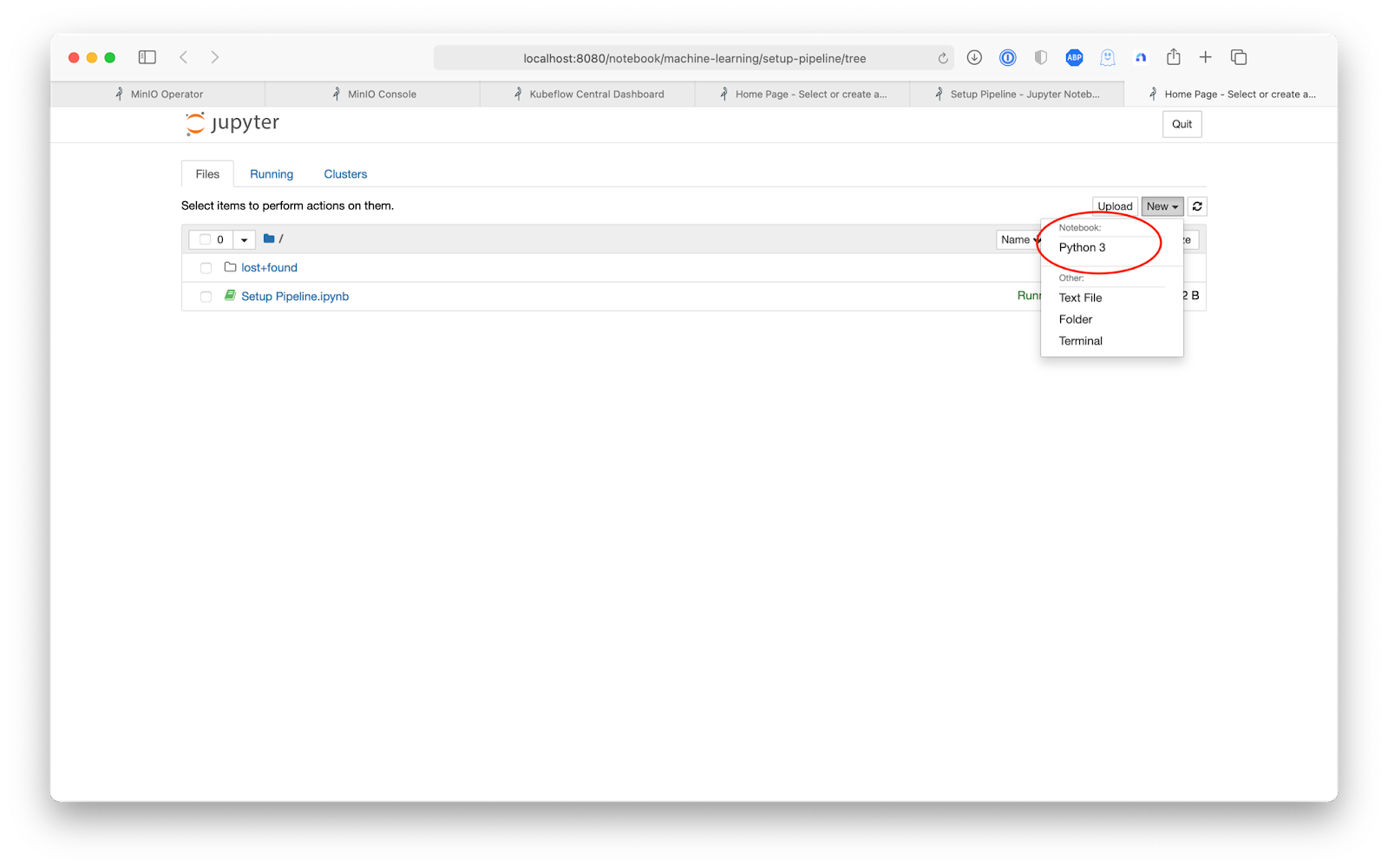
Task: Click the localhost address bar field
Action: click(x=694, y=58)
